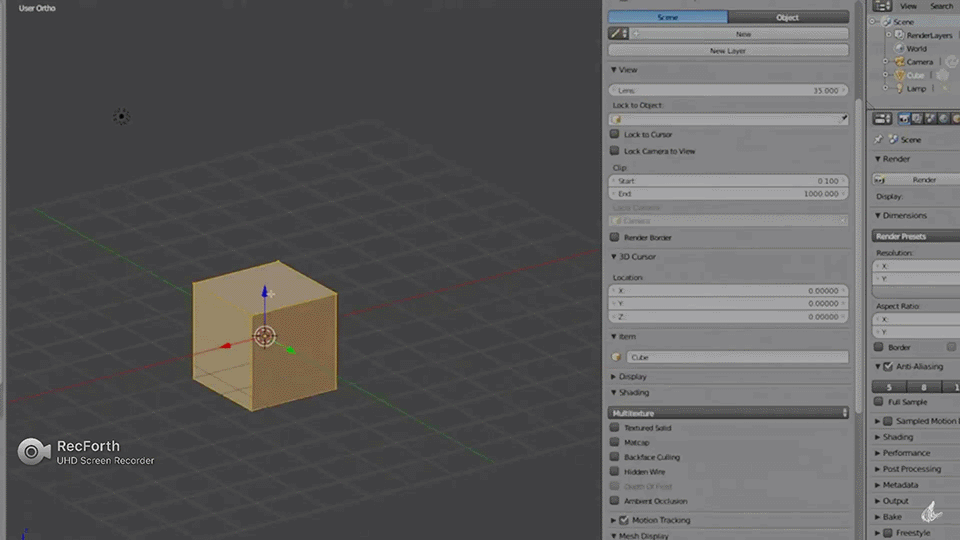Viewport: 960px width, 540px height.
Task: Toggle the Motion Tracking checkbox
Action: click(x=624, y=520)
